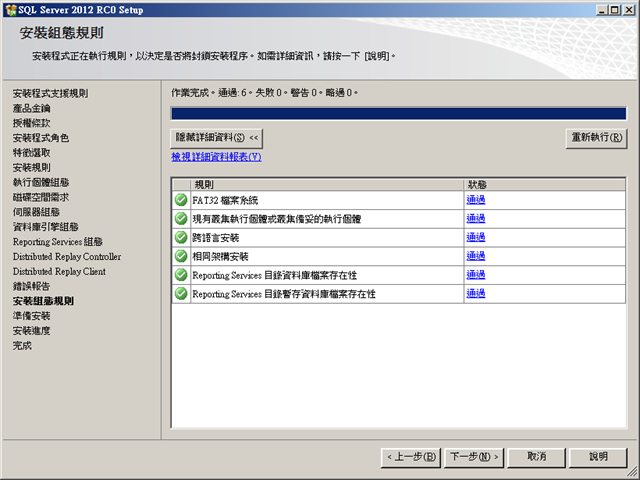Screen dimensions: 640x480
Task: Click check icon for Reporting Services 目錄暫存資料庫檔案存在性
Action: [181, 294]
